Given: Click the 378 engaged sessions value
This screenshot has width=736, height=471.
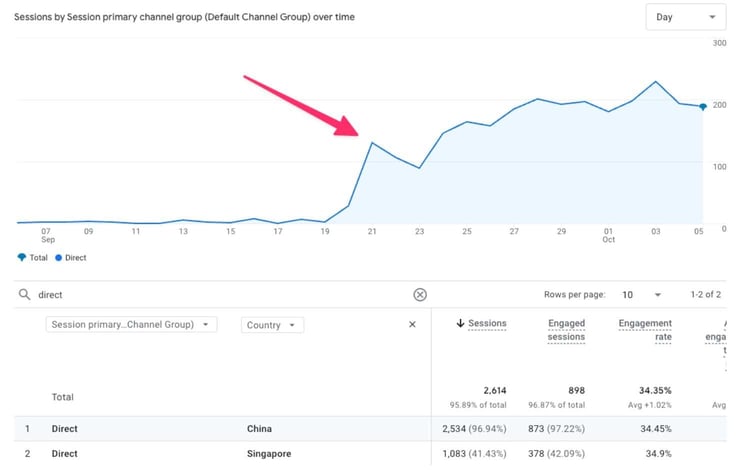Looking at the screenshot, I should coord(536,454).
